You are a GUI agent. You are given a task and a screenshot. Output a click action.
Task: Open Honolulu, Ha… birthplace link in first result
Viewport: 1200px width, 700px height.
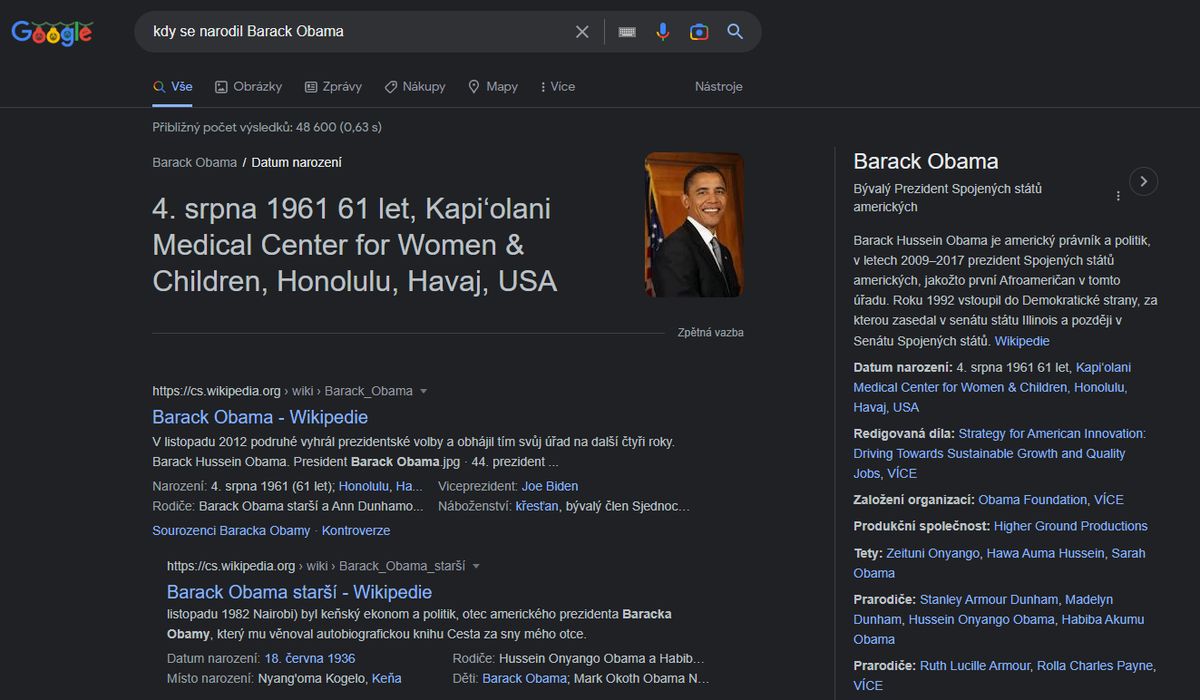[381, 486]
